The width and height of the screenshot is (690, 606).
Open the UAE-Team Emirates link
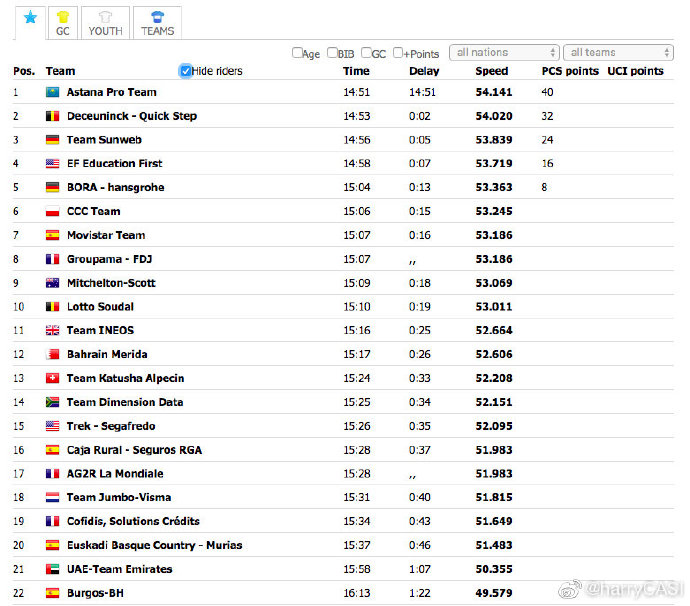click(120, 569)
